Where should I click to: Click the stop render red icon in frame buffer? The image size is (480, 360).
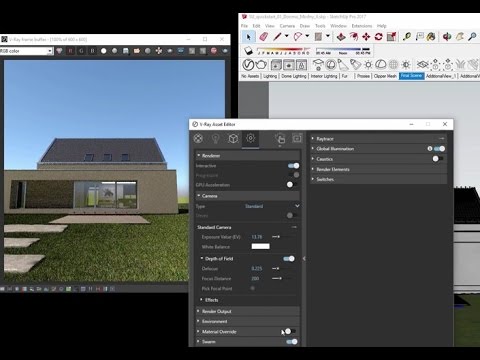pyautogui.click(x=214, y=51)
